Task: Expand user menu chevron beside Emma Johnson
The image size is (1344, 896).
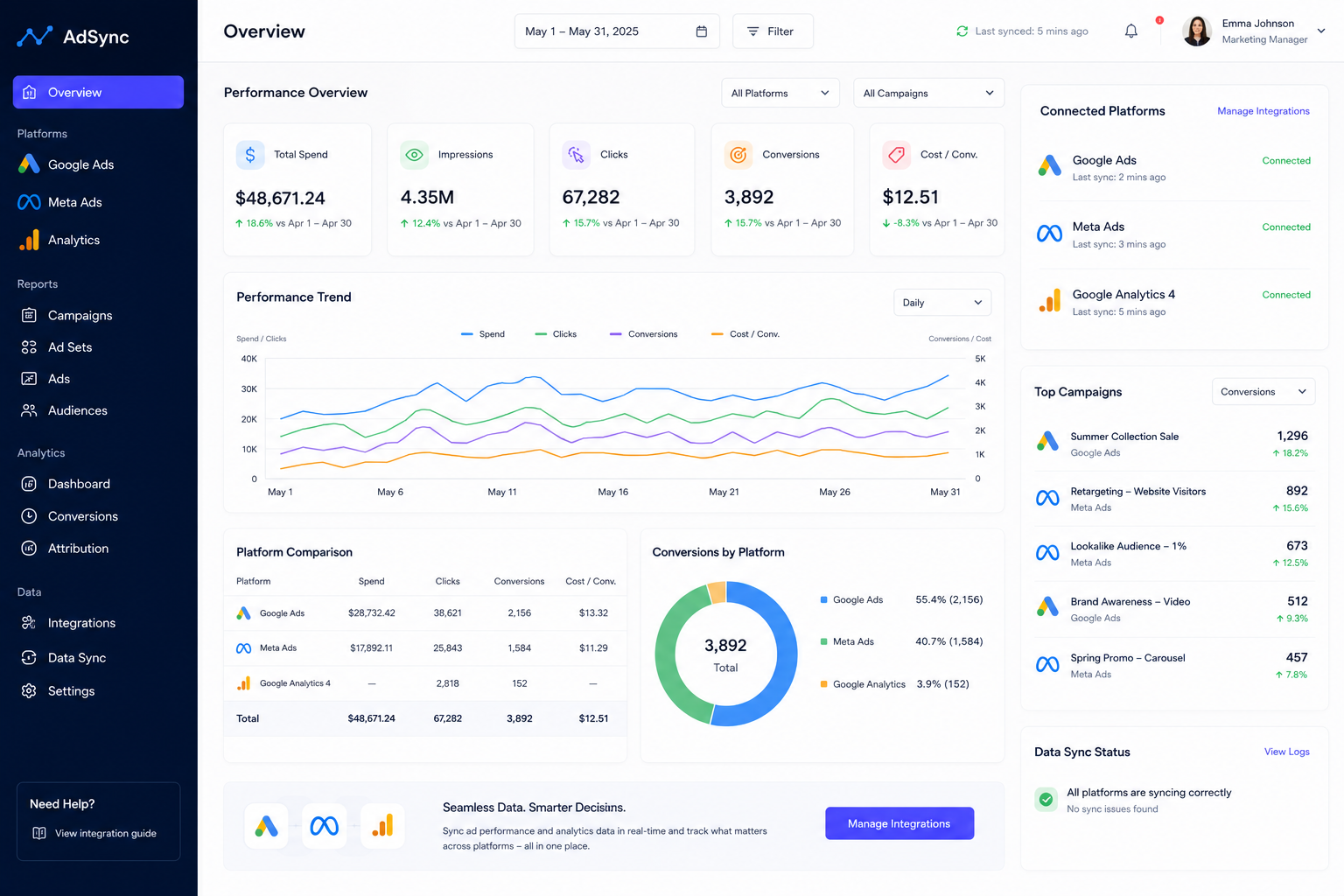Action: click(1321, 31)
